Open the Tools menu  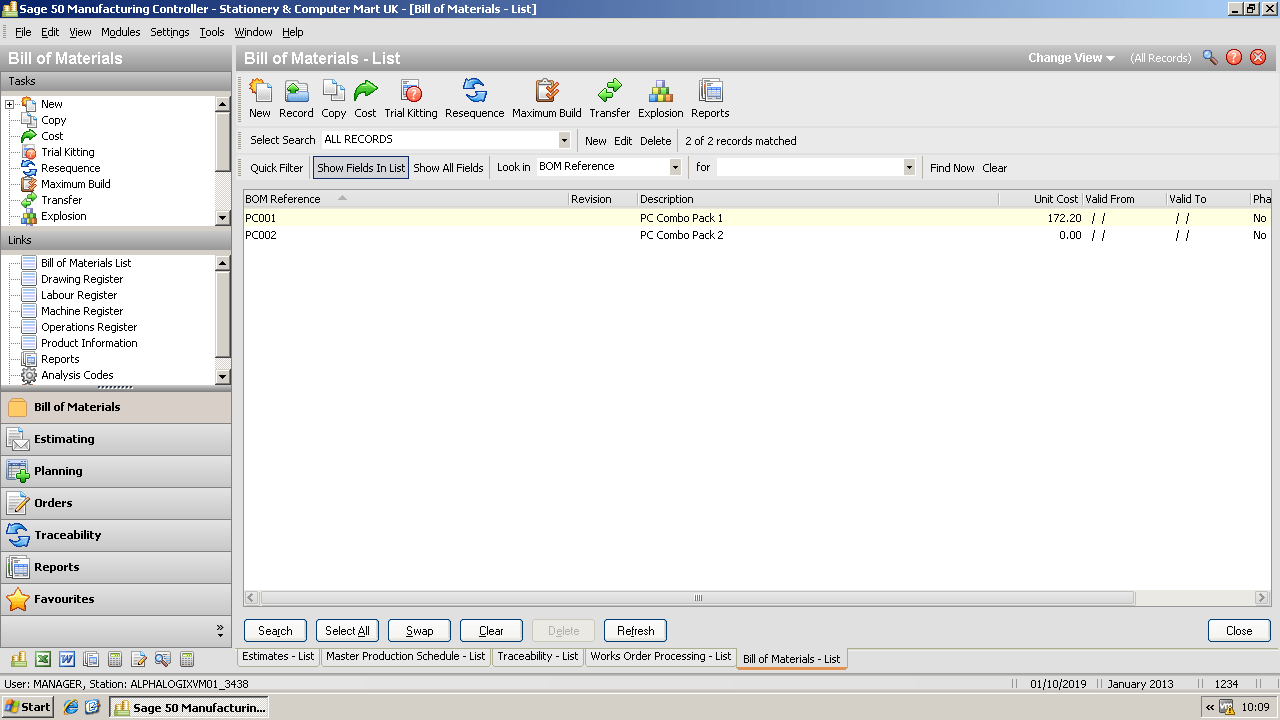pyautogui.click(x=212, y=32)
